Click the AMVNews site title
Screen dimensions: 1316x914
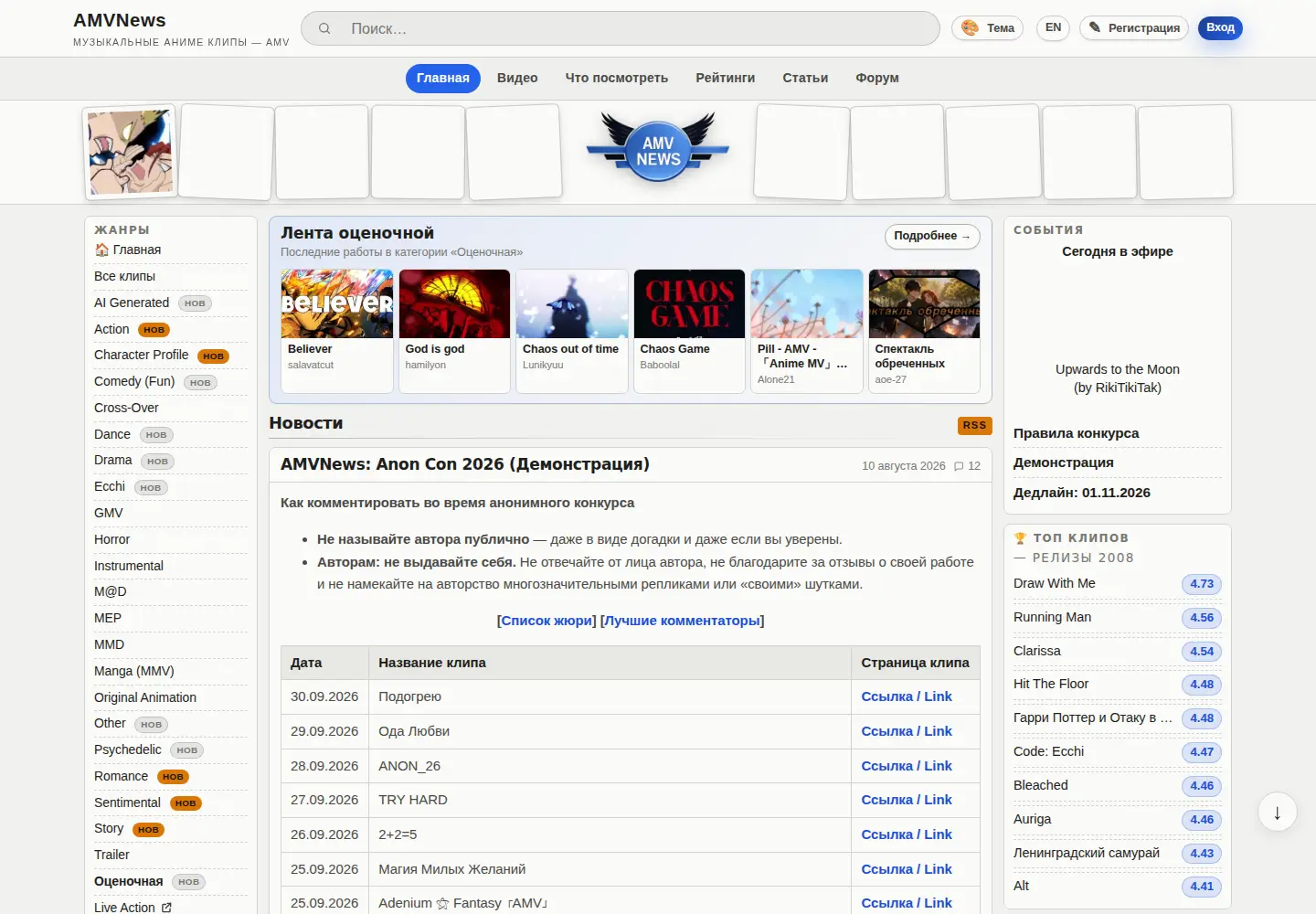120,20
